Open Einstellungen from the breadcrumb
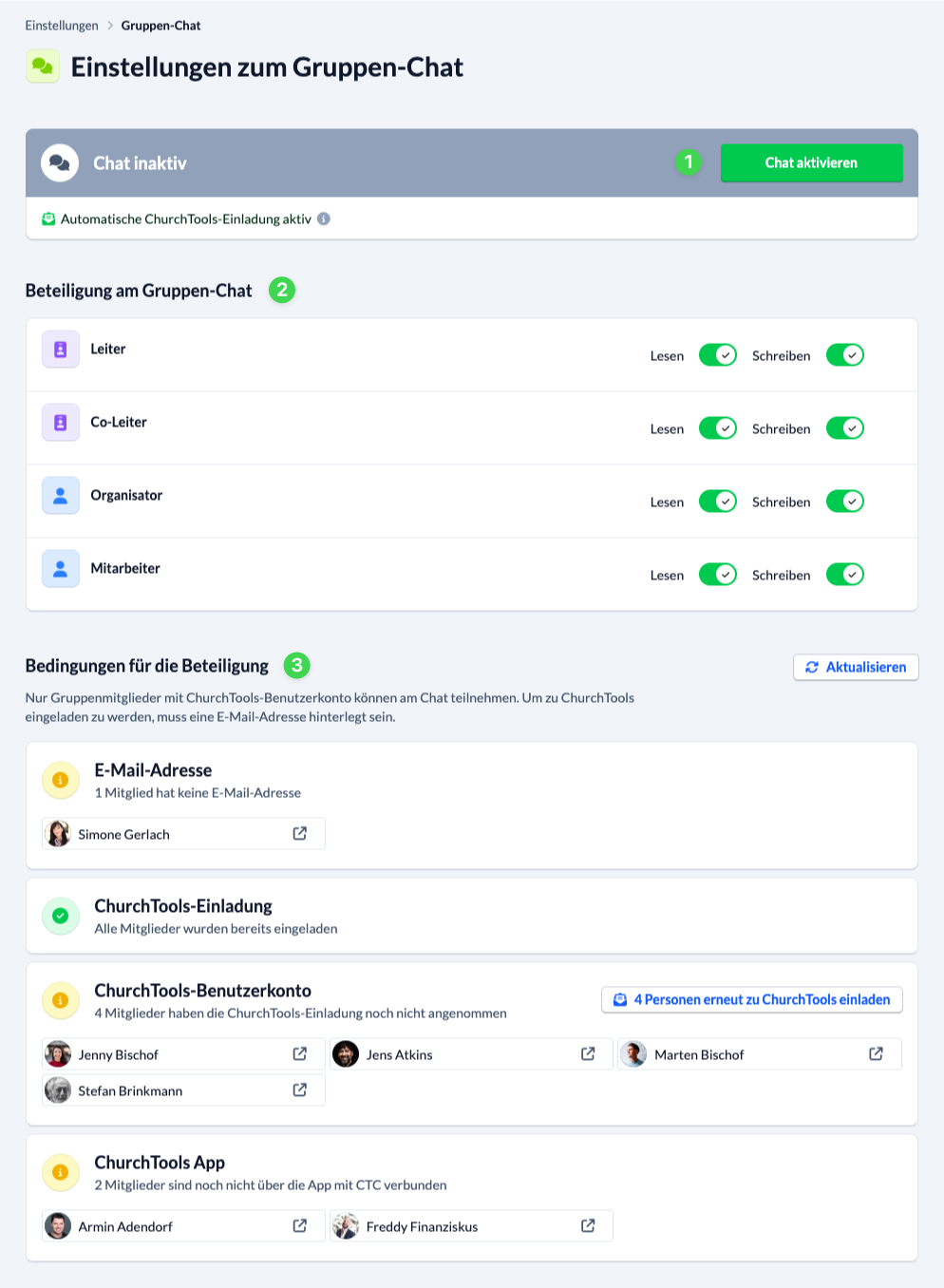 [61, 26]
